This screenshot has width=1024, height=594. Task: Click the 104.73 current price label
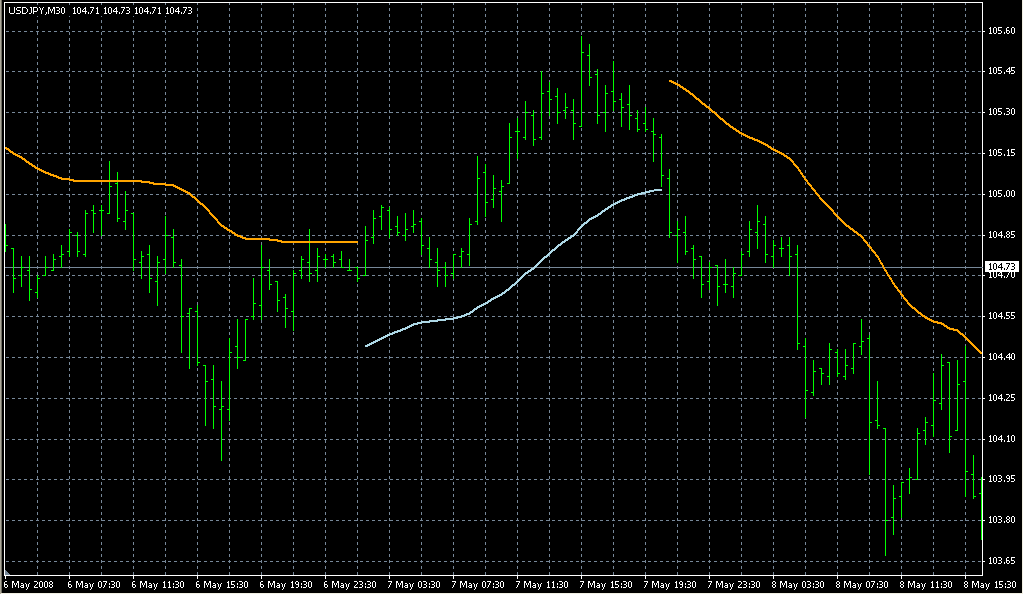[1001, 267]
